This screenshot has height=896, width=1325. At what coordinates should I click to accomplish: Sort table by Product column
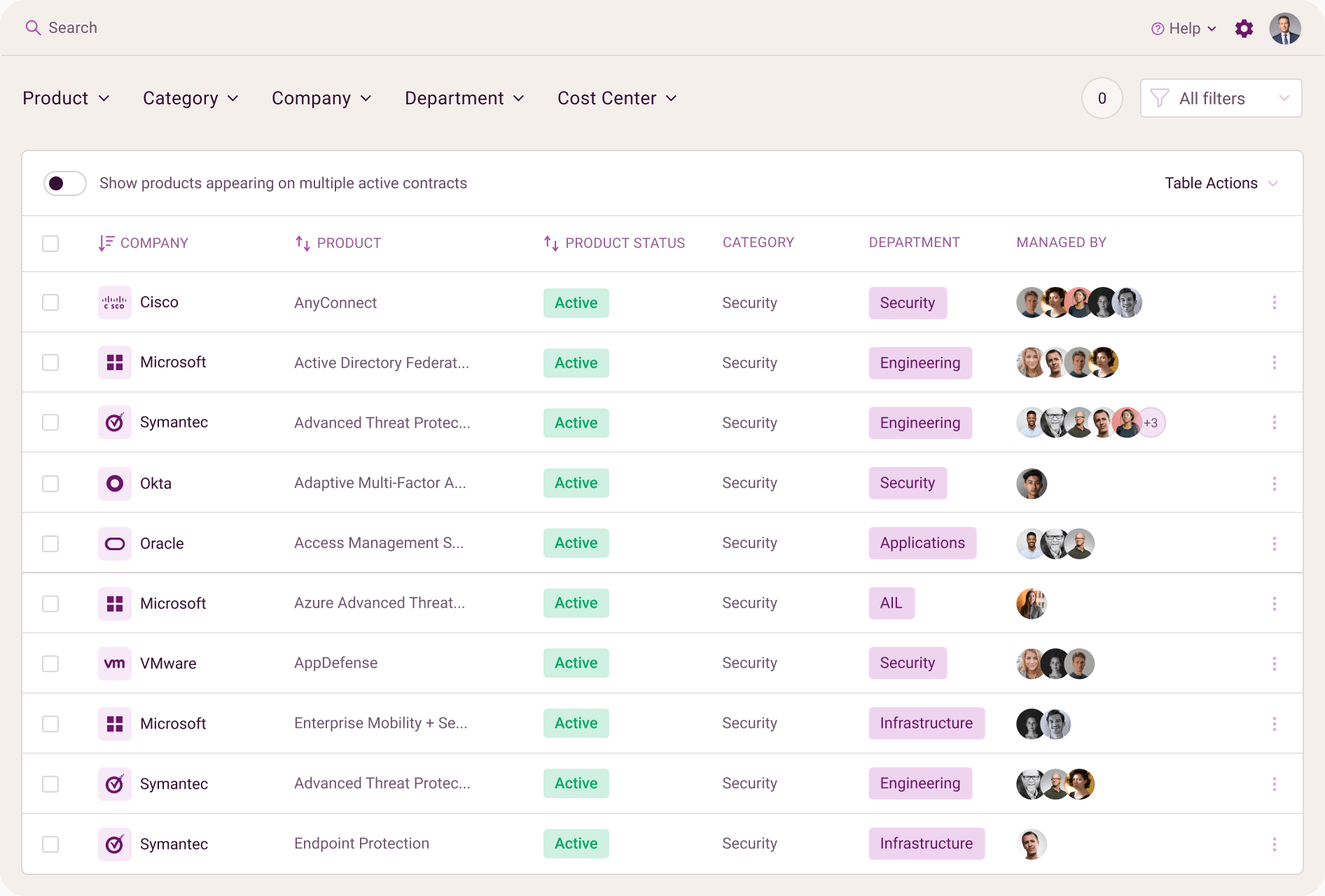click(338, 243)
